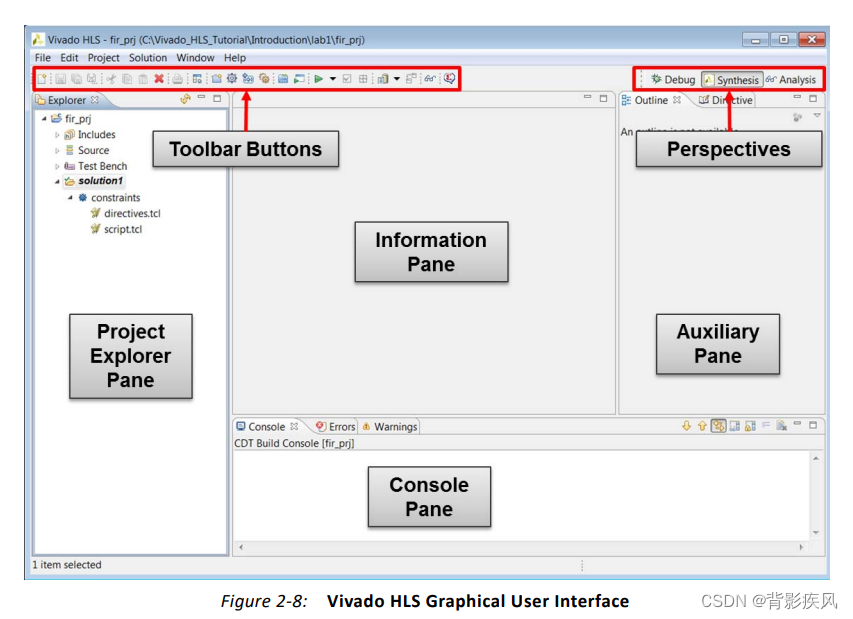The height and width of the screenshot is (619, 853).
Task: Select the Includes folder
Action: point(90,134)
